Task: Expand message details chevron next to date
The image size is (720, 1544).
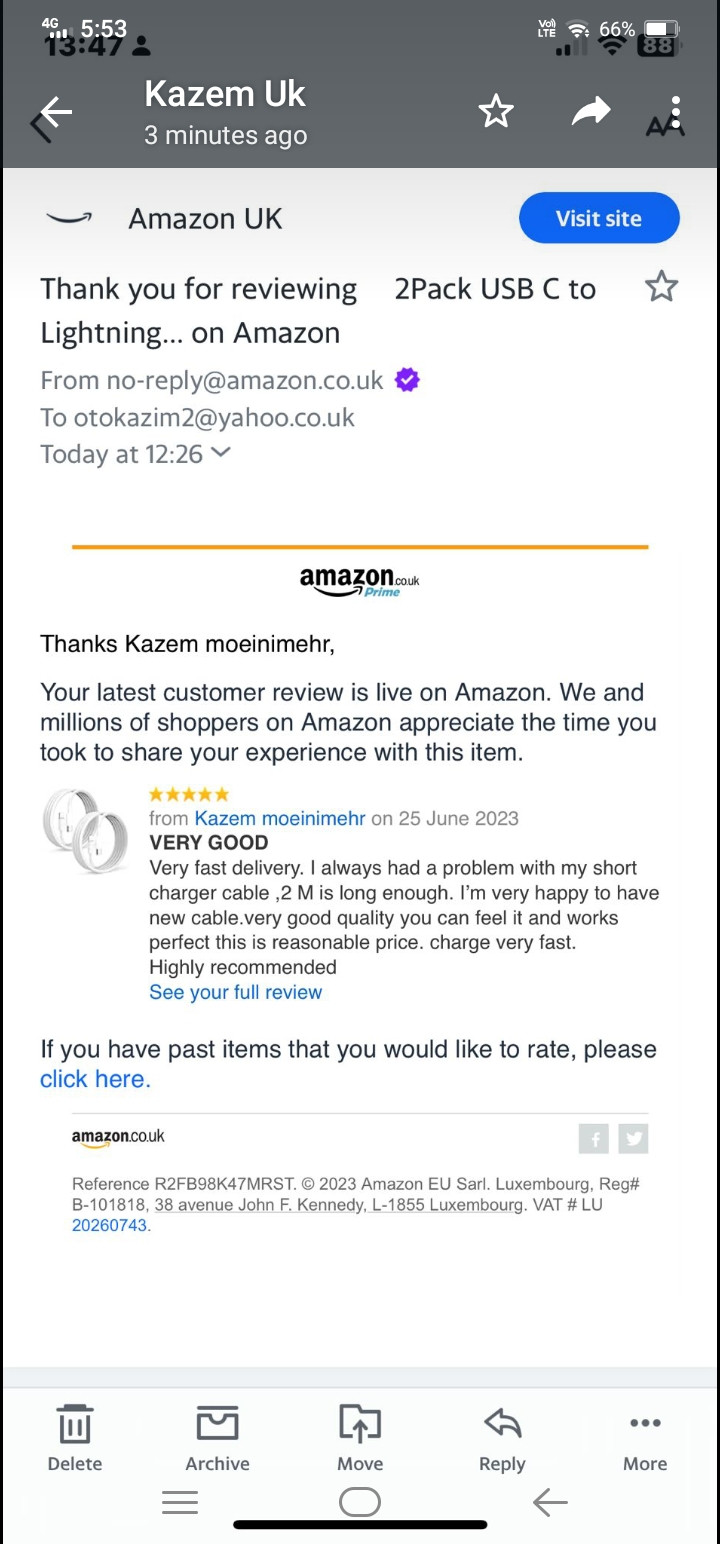Action: pyautogui.click(x=222, y=452)
